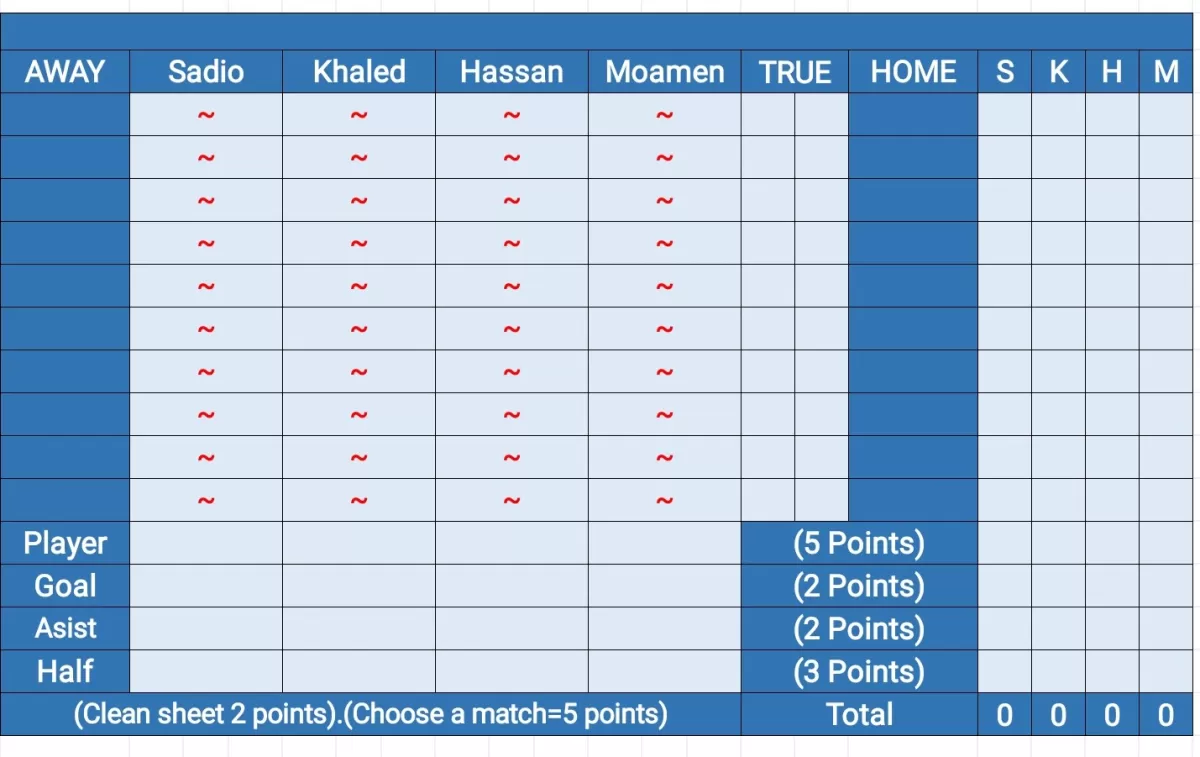Click Sadio's empty Player prediction cell
Image resolution: width=1200 pixels, height=757 pixels.
(206, 543)
